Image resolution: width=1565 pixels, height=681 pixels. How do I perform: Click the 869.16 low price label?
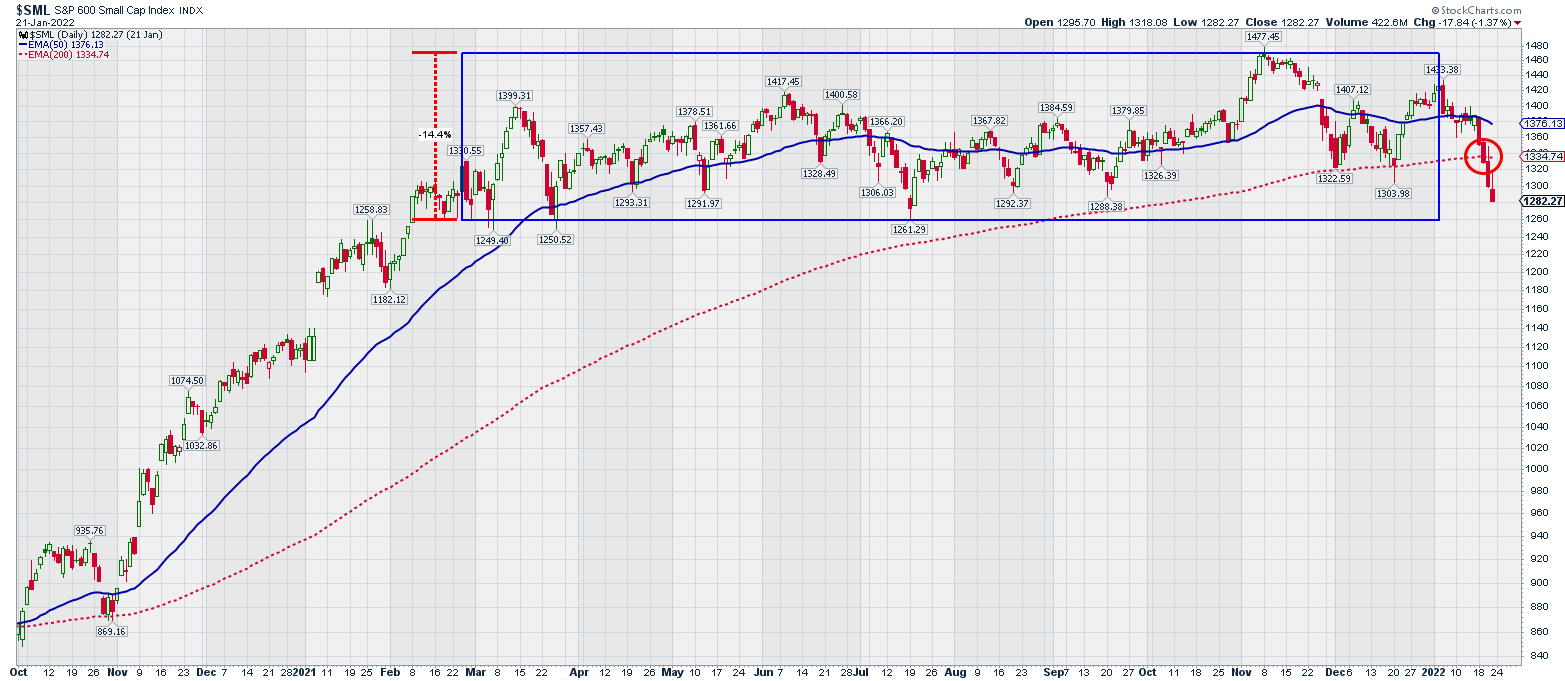(112, 632)
